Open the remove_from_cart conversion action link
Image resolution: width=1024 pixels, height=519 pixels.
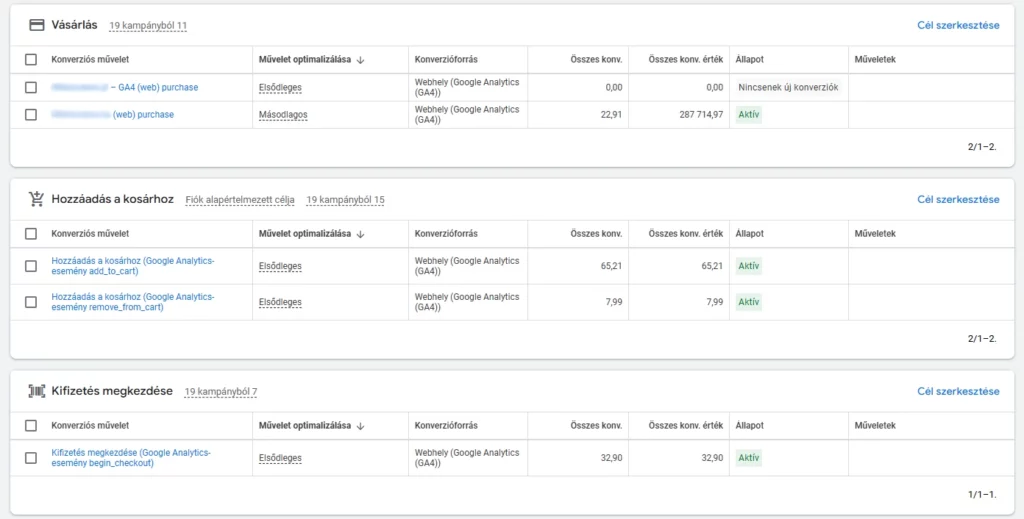[132, 302]
